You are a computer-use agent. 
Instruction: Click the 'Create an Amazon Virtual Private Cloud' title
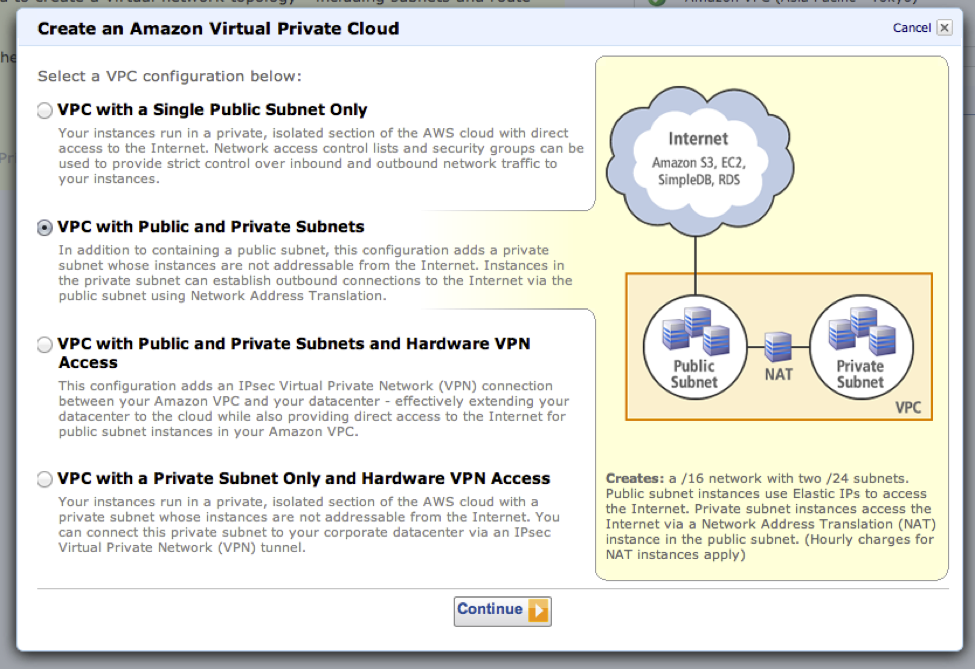tap(218, 29)
